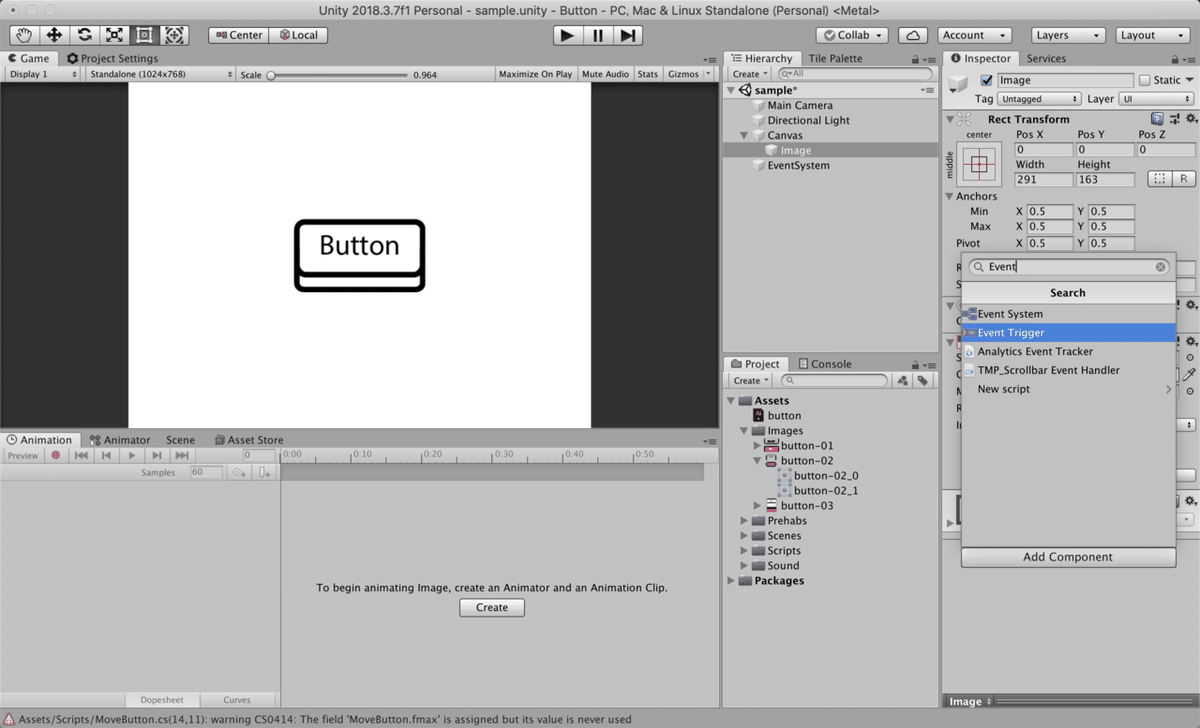1200x728 pixels.
Task: Open the Layout dropdown
Action: click(1154, 35)
